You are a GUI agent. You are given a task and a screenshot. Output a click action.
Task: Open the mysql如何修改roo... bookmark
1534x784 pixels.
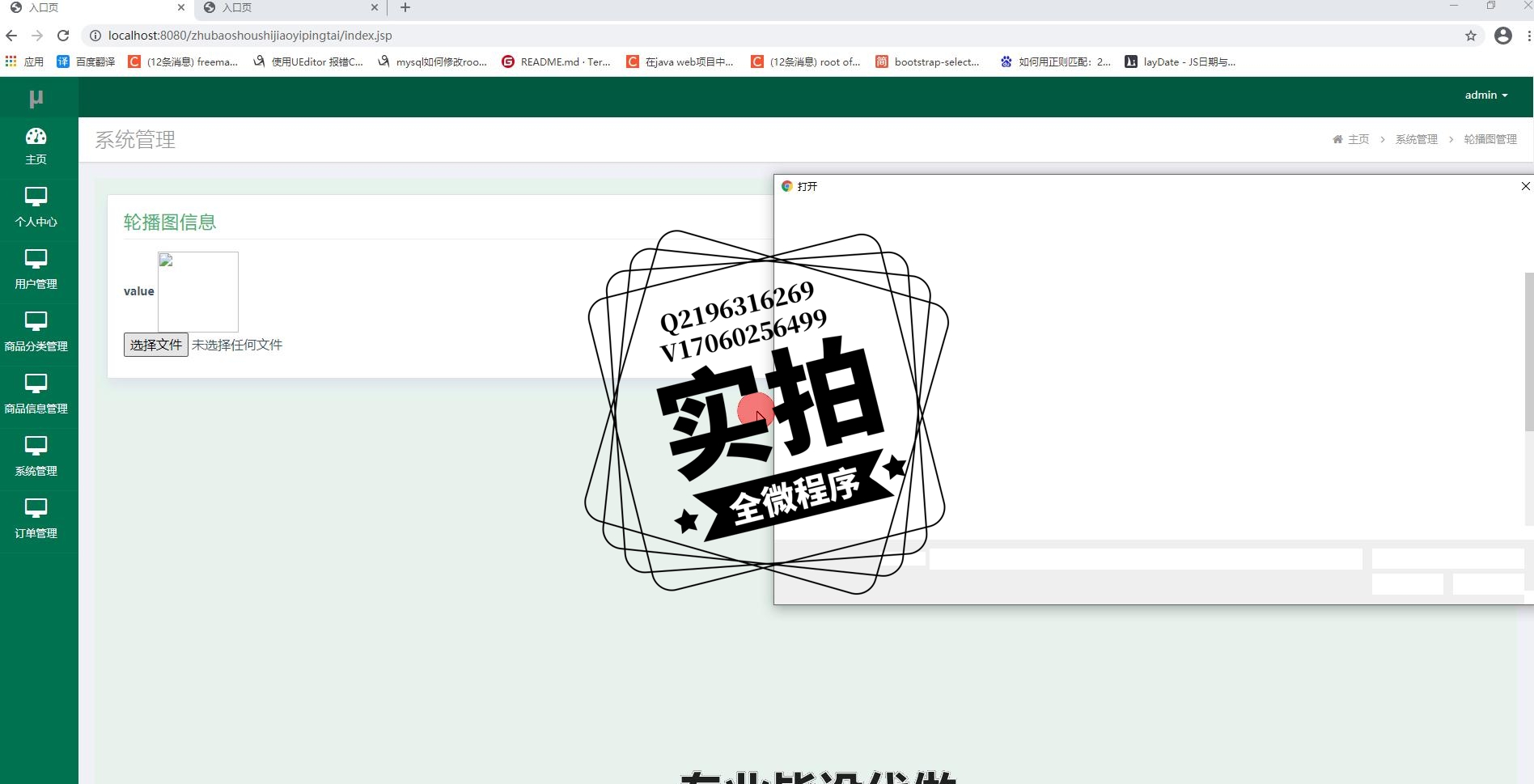[x=432, y=61]
